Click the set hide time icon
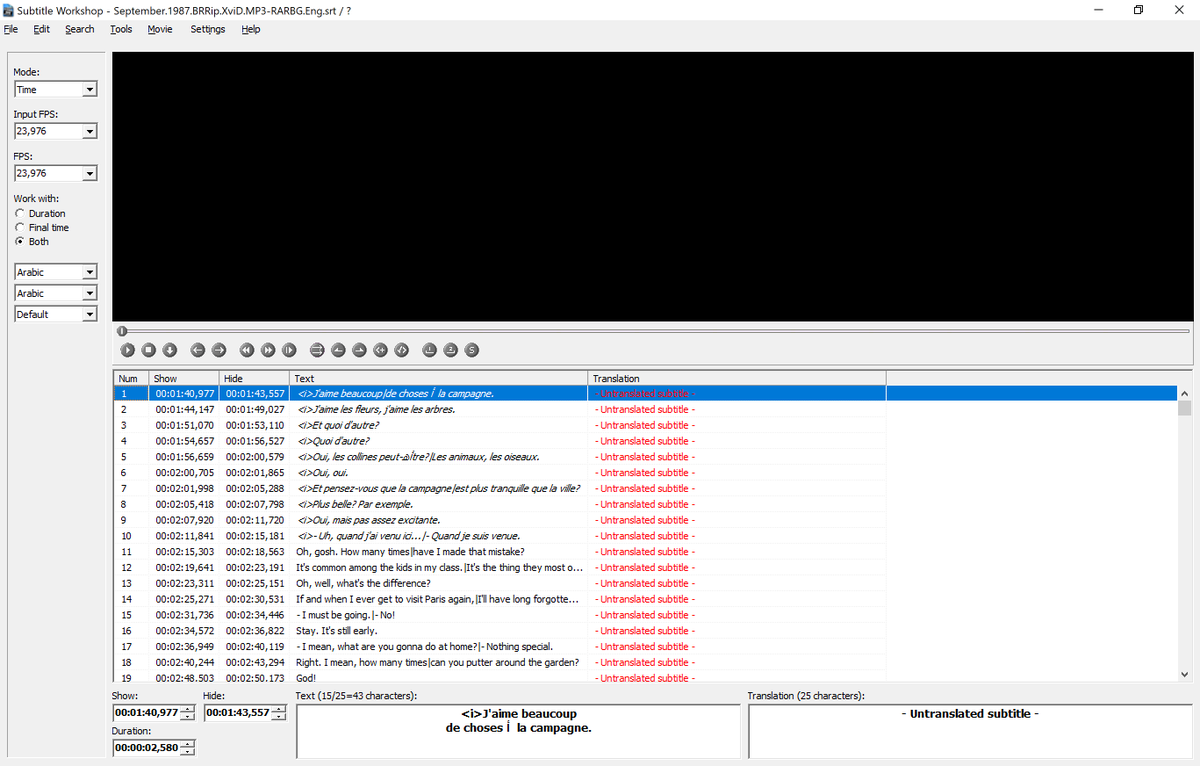This screenshot has width=1200, height=766. [359, 350]
